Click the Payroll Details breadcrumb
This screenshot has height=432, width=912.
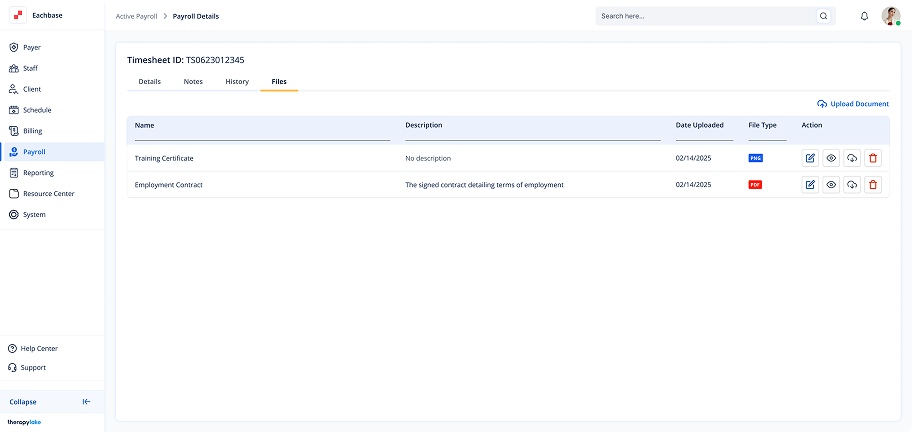(x=196, y=16)
